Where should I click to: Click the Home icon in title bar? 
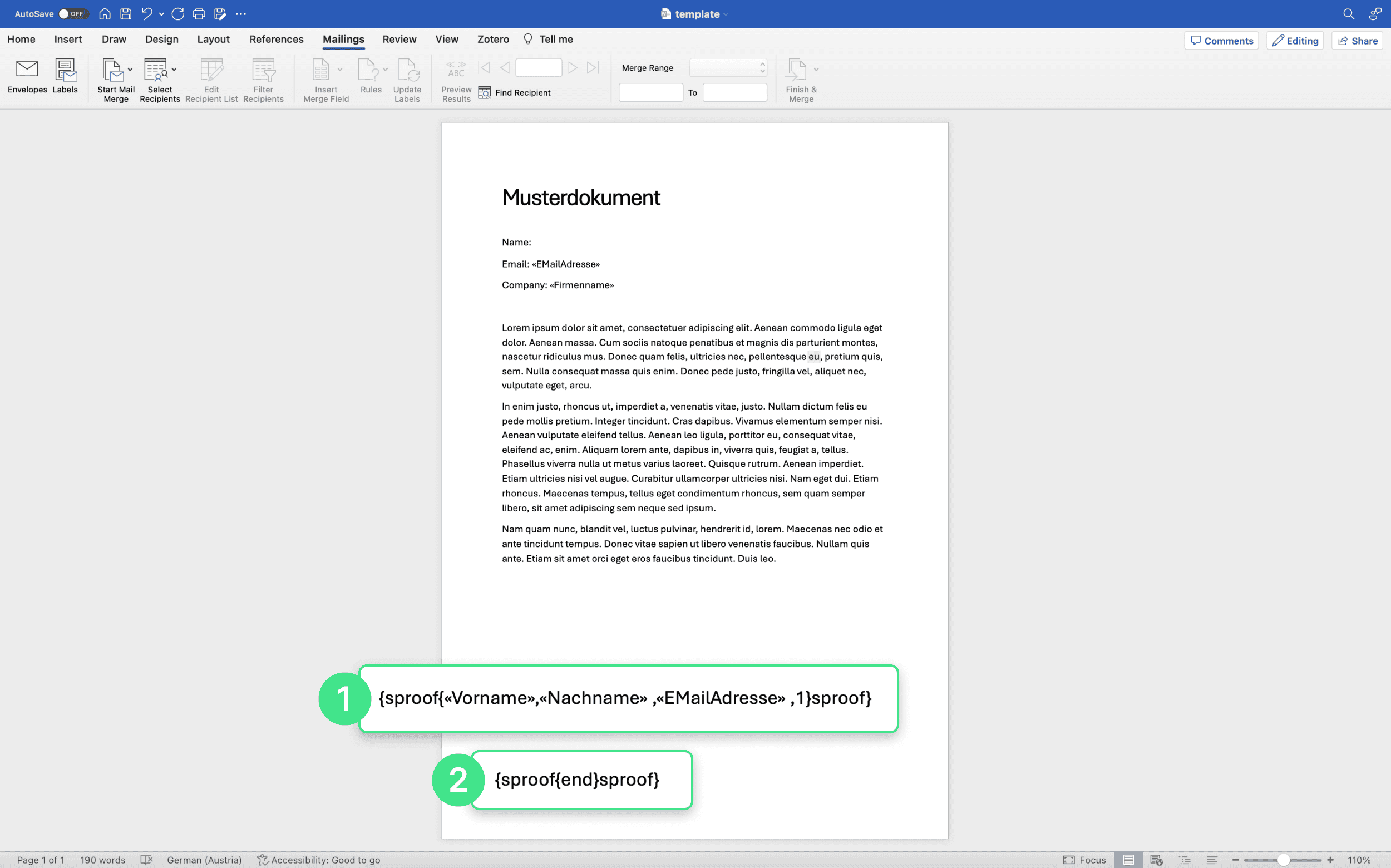click(105, 14)
